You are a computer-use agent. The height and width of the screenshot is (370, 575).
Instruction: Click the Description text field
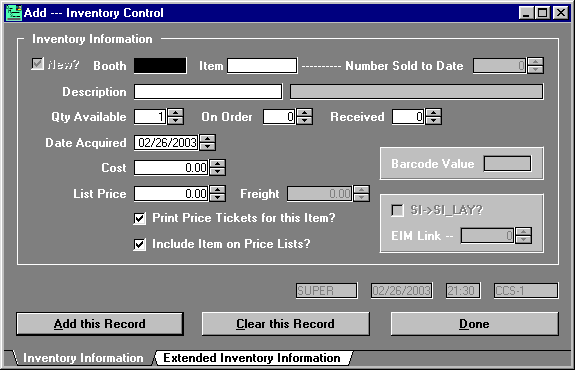[x=208, y=92]
